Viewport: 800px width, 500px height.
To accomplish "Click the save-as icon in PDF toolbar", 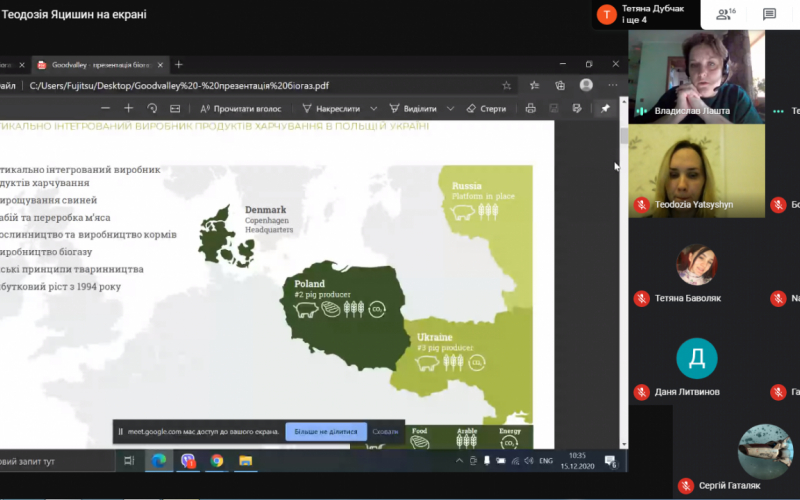I will 577,108.
